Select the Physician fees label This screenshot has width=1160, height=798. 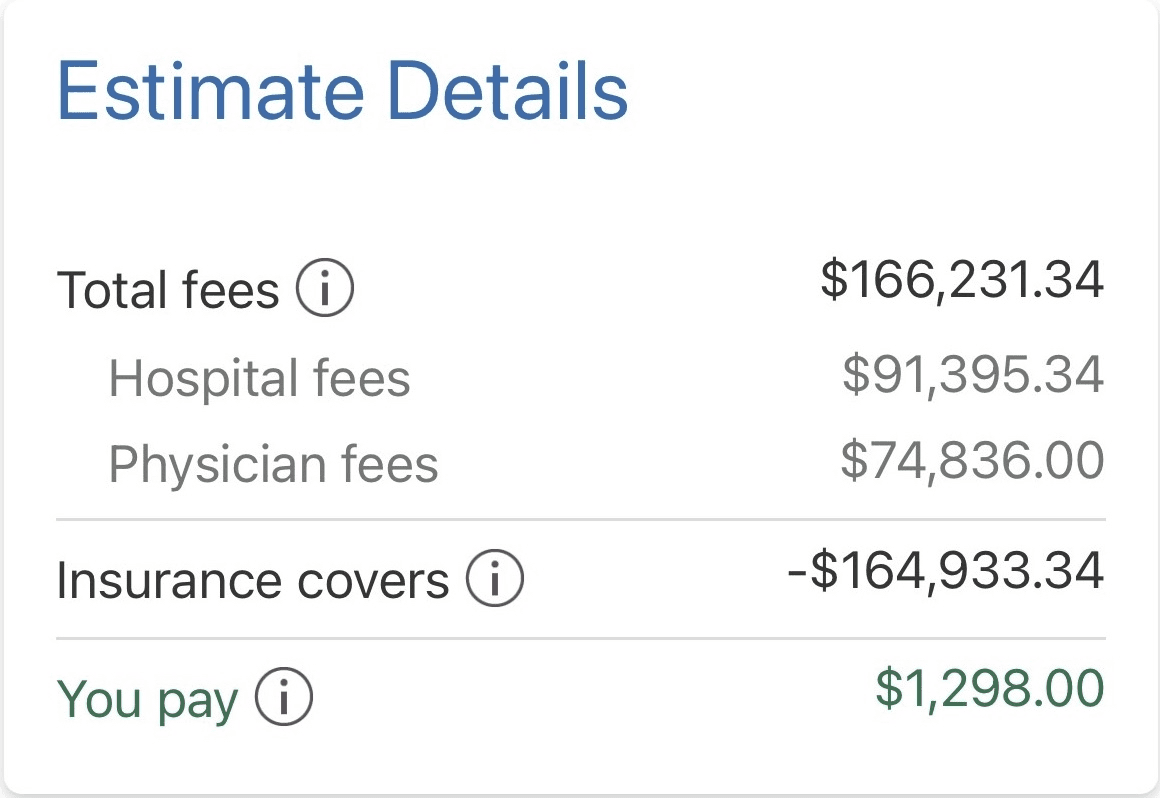273,465
